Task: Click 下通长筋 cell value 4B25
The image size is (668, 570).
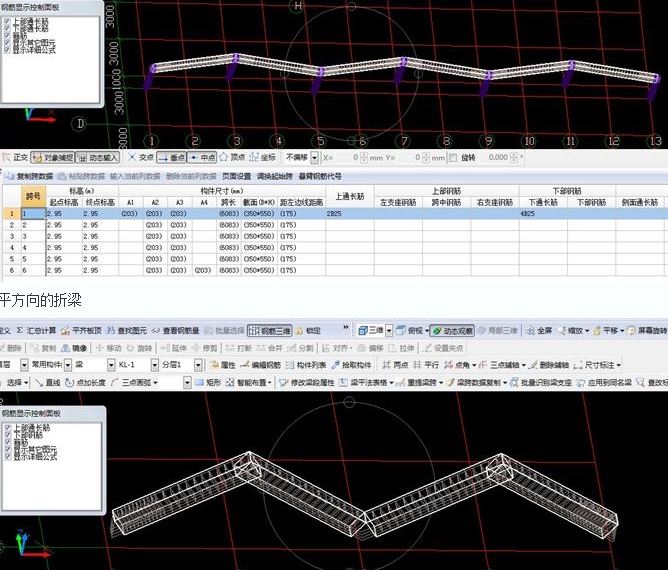Action: 527,214
